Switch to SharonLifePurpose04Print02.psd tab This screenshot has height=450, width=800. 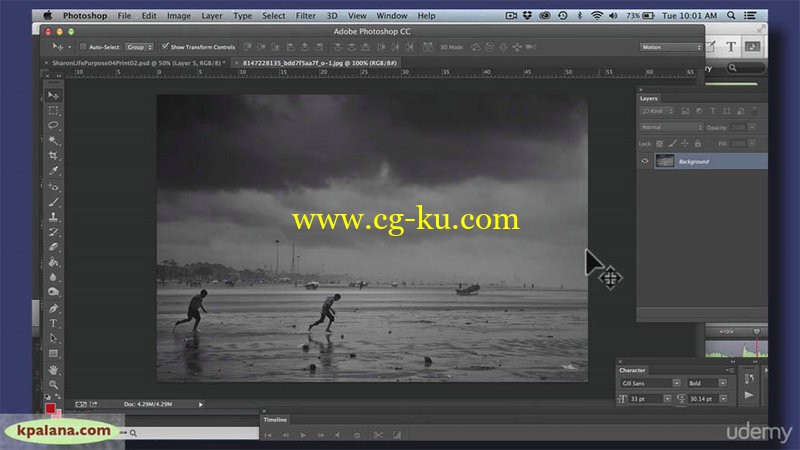(x=136, y=63)
